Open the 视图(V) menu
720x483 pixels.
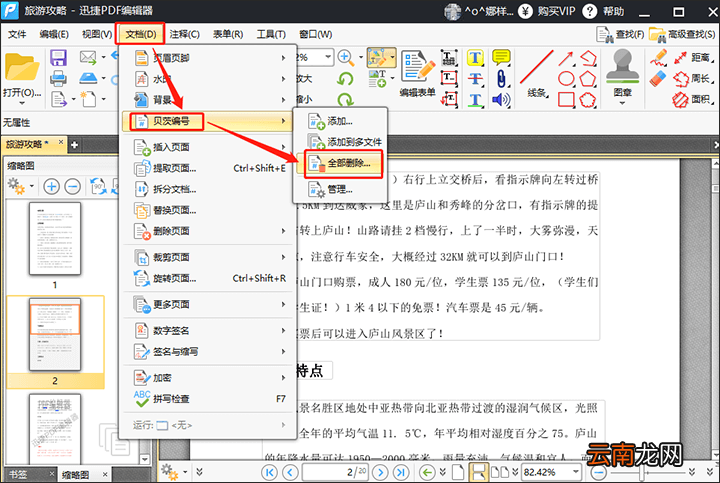pyautogui.click(x=96, y=34)
